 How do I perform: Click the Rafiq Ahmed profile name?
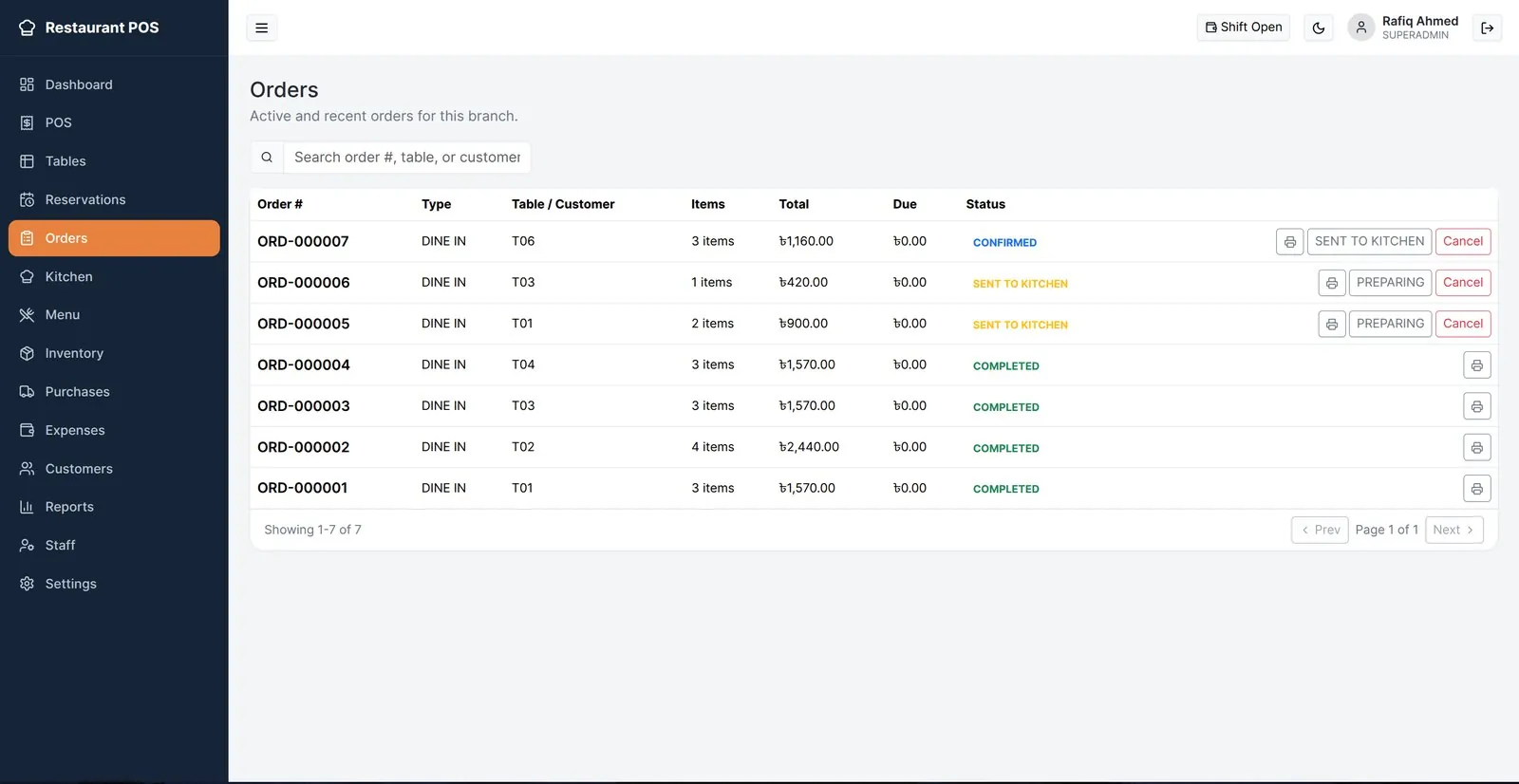(x=1420, y=21)
